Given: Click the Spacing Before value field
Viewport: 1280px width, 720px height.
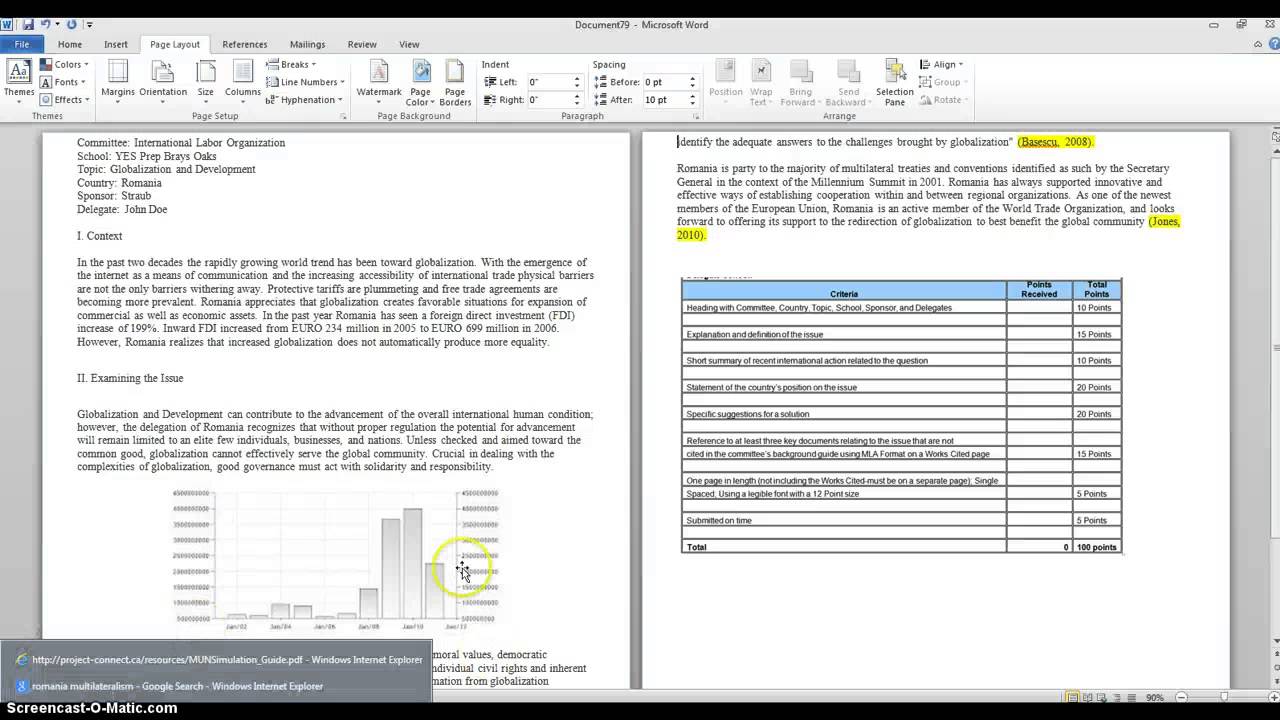Looking at the screenshot, I should (664, 82).
